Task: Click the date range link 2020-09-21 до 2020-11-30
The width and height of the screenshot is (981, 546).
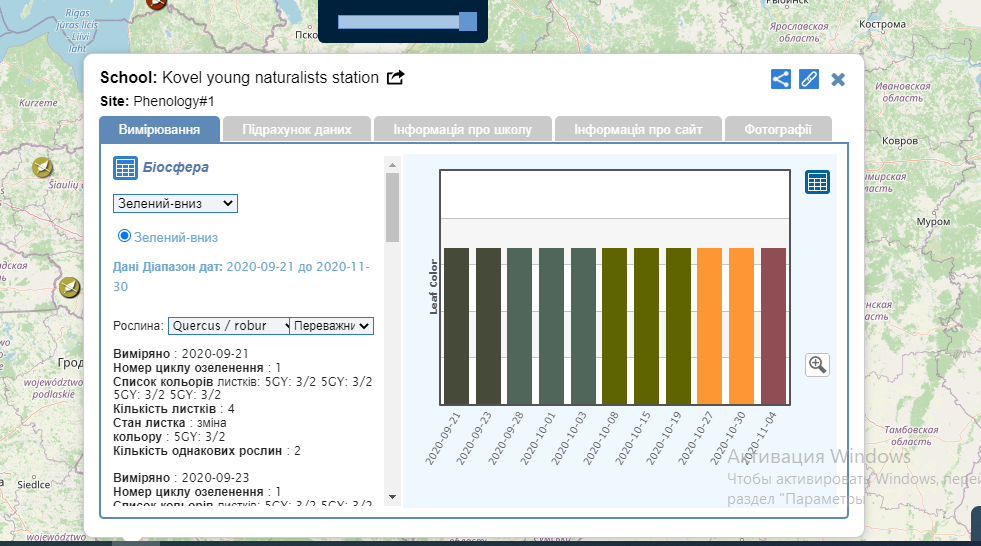Action: (298, 268)
